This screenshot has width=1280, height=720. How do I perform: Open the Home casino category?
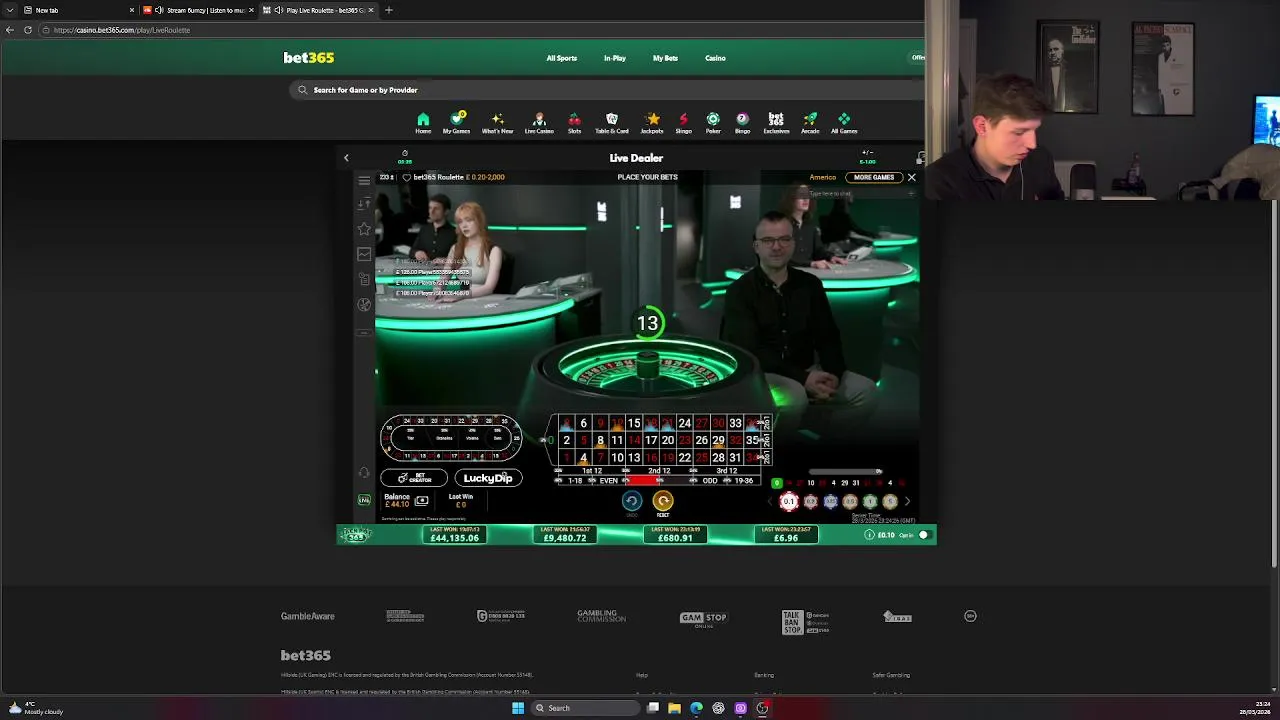(x=423, y=123)
